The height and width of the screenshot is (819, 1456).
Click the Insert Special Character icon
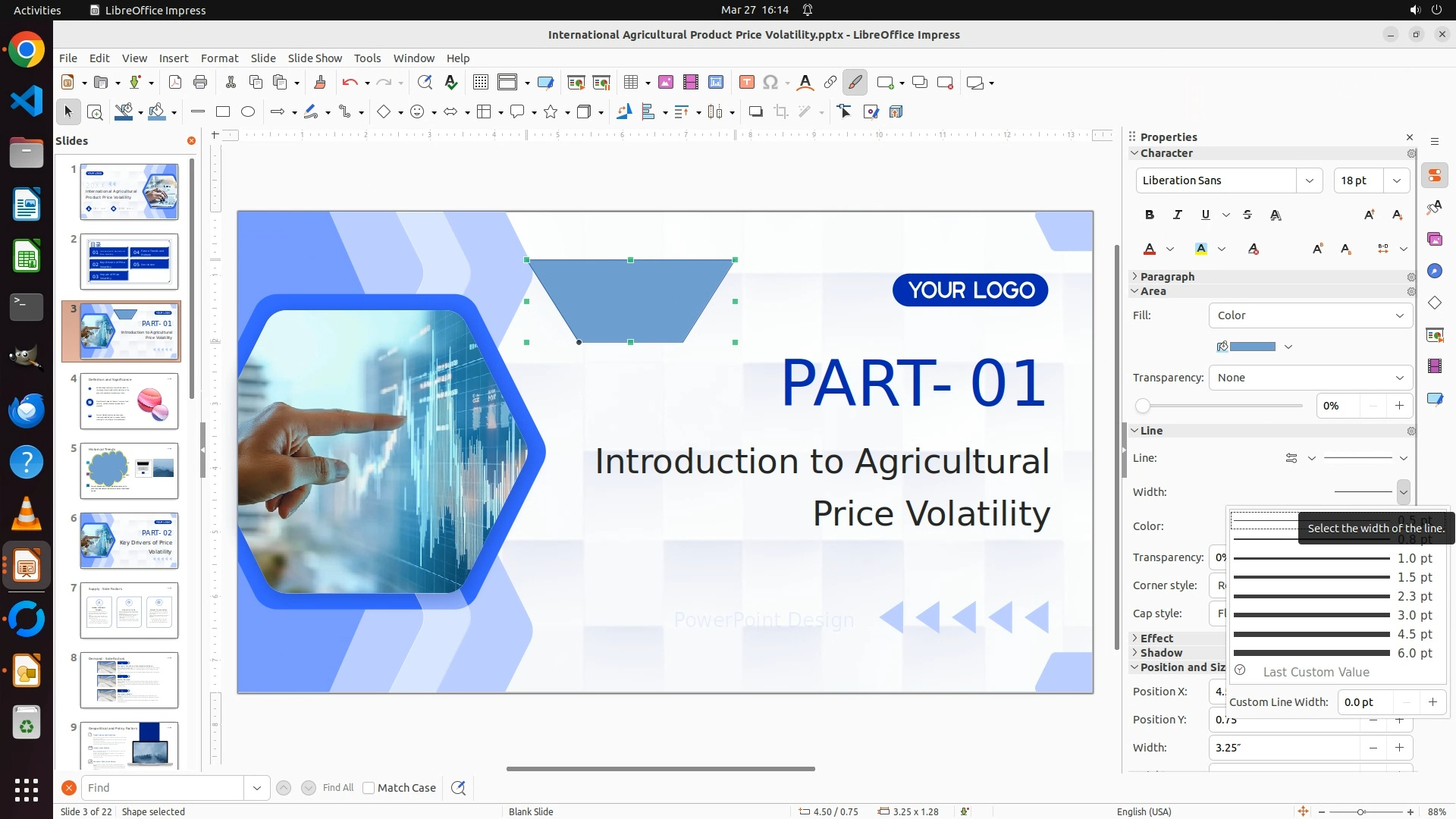pos(770,83)
